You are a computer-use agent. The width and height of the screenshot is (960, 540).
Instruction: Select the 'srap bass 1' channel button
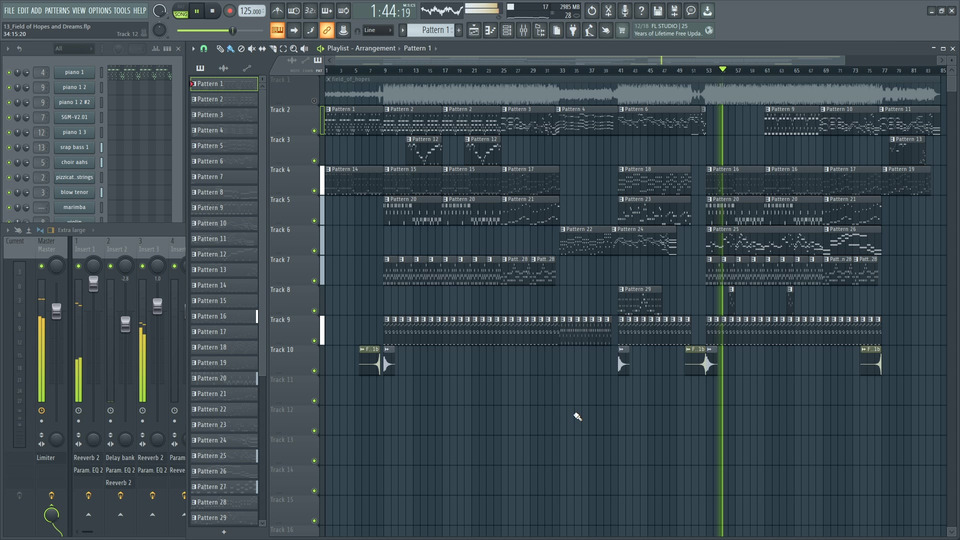(x=74, y=147)
